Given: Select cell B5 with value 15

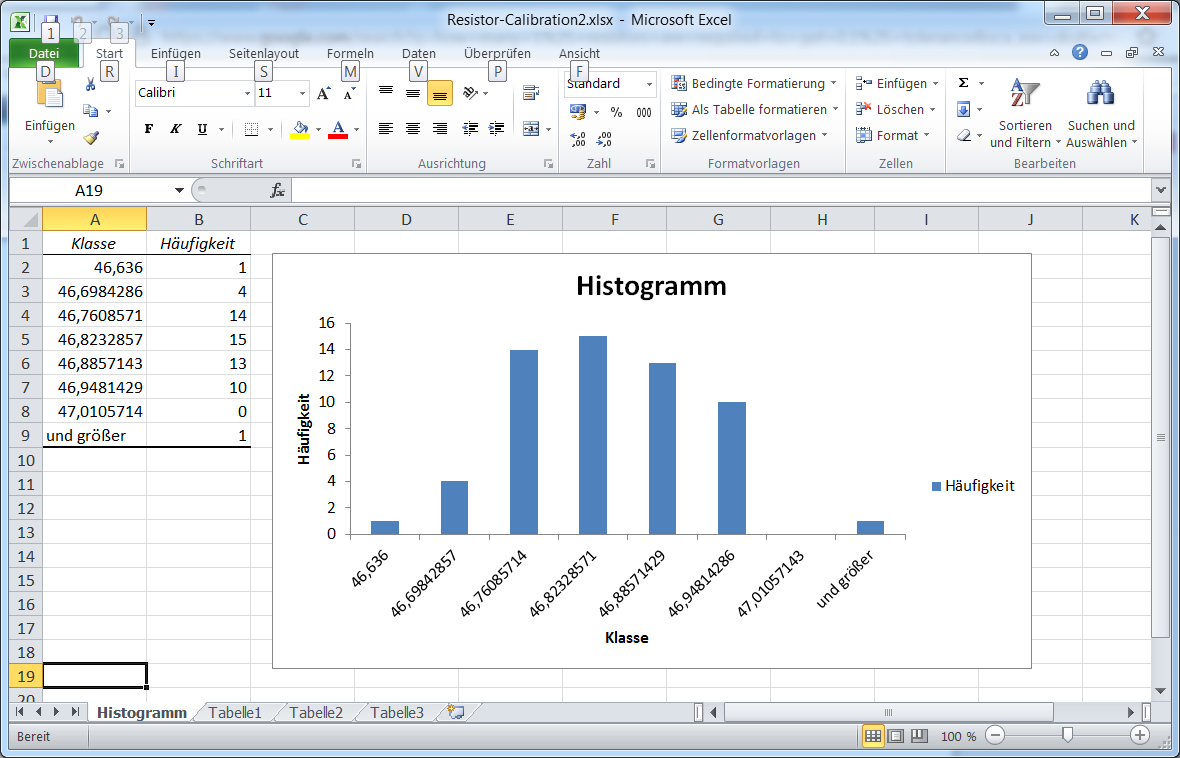Looking at the screenshot, I should pos(198,339).
